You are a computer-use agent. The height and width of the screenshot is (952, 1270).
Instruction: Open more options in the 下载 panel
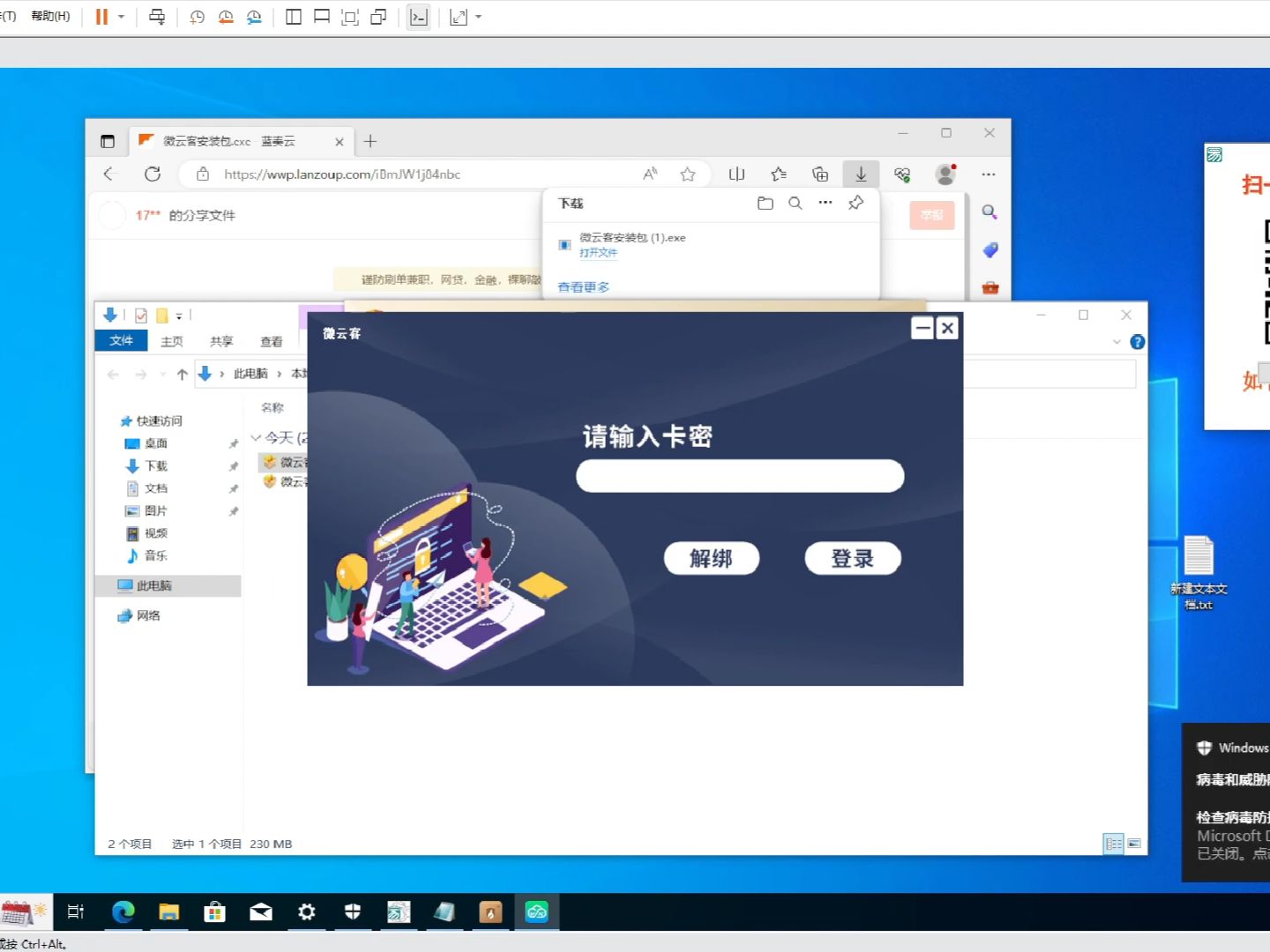click(825, 203)
